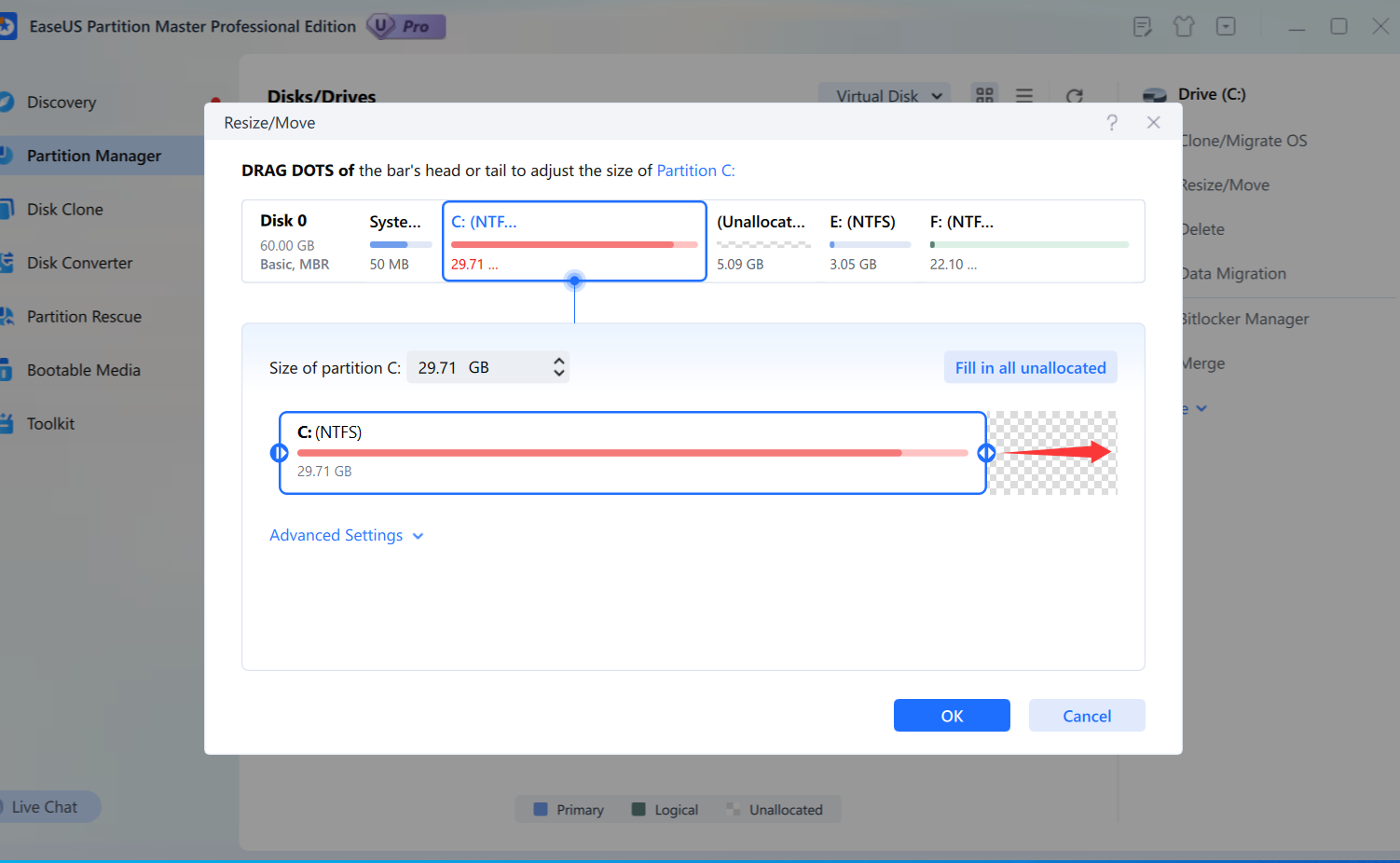
Task: Open the Resize/Move help question mark
Action: click(1112, 123)
